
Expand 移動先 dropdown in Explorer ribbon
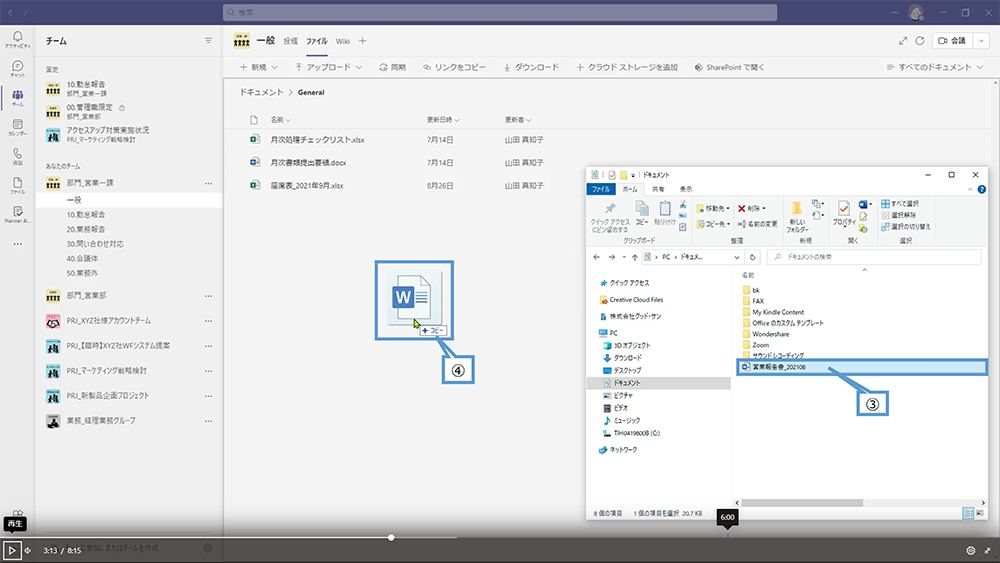click(x=713, y=208)
